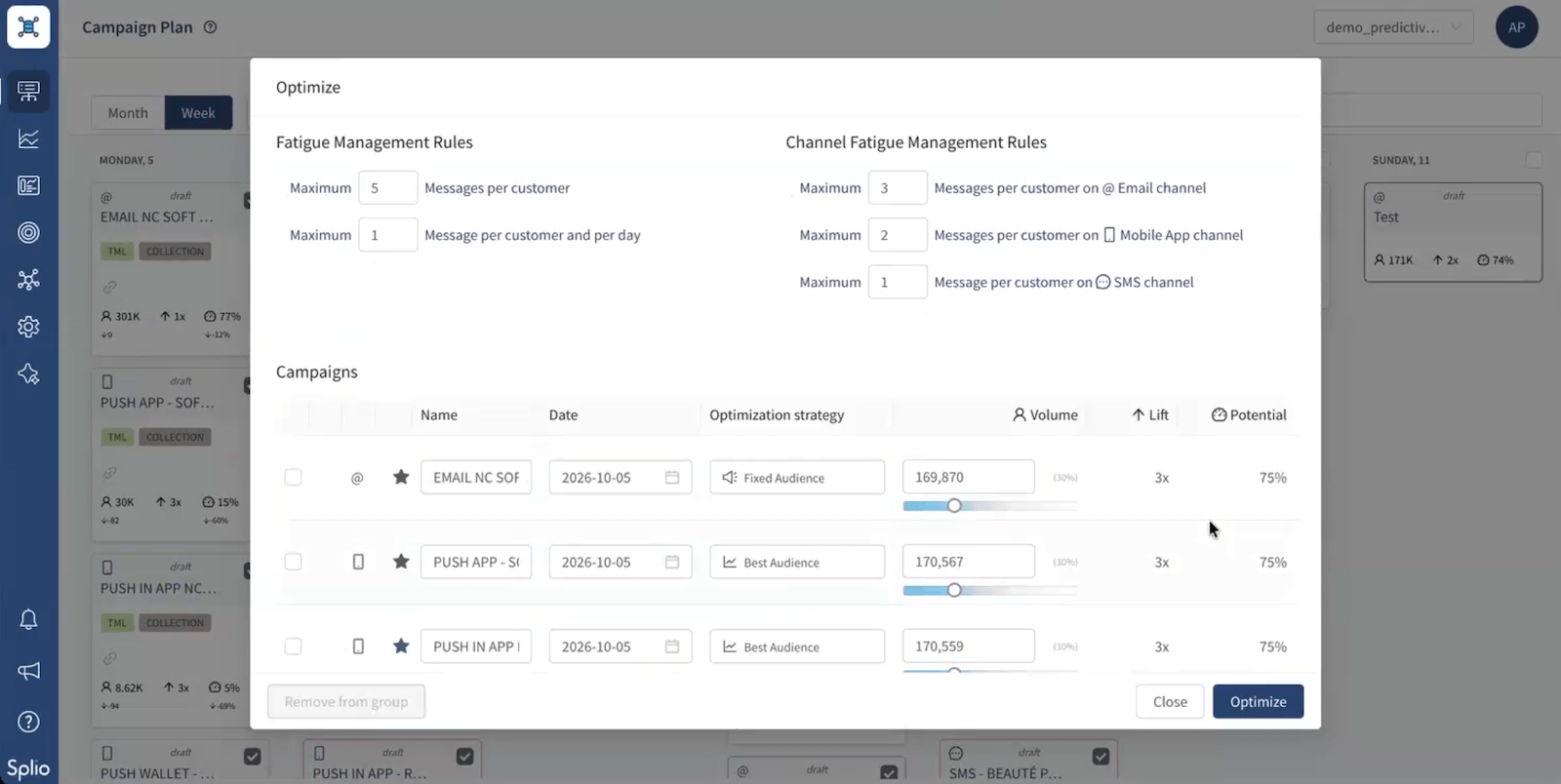
Task: Click the network nodes sidebar icon
Action: (28, 280)
